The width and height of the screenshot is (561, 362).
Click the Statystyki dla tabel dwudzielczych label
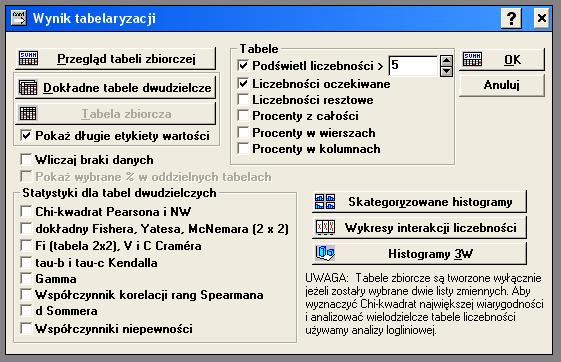click(x=119, y=193)
